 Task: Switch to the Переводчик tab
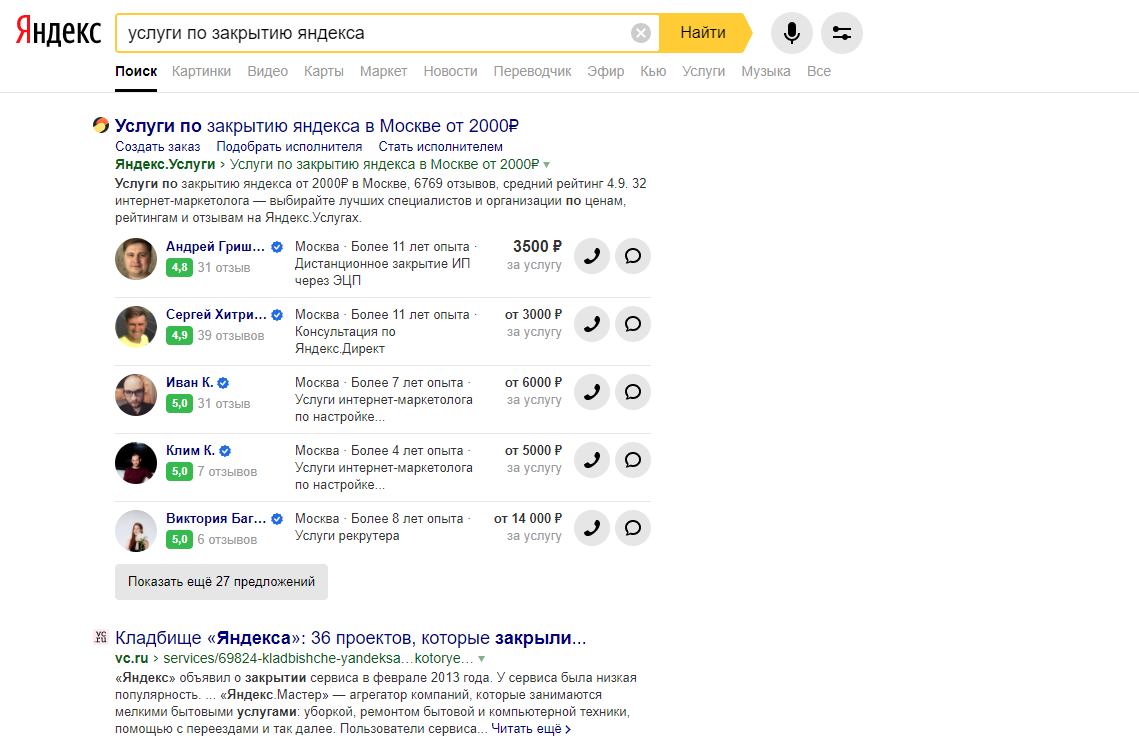click(x=532, y=71)
